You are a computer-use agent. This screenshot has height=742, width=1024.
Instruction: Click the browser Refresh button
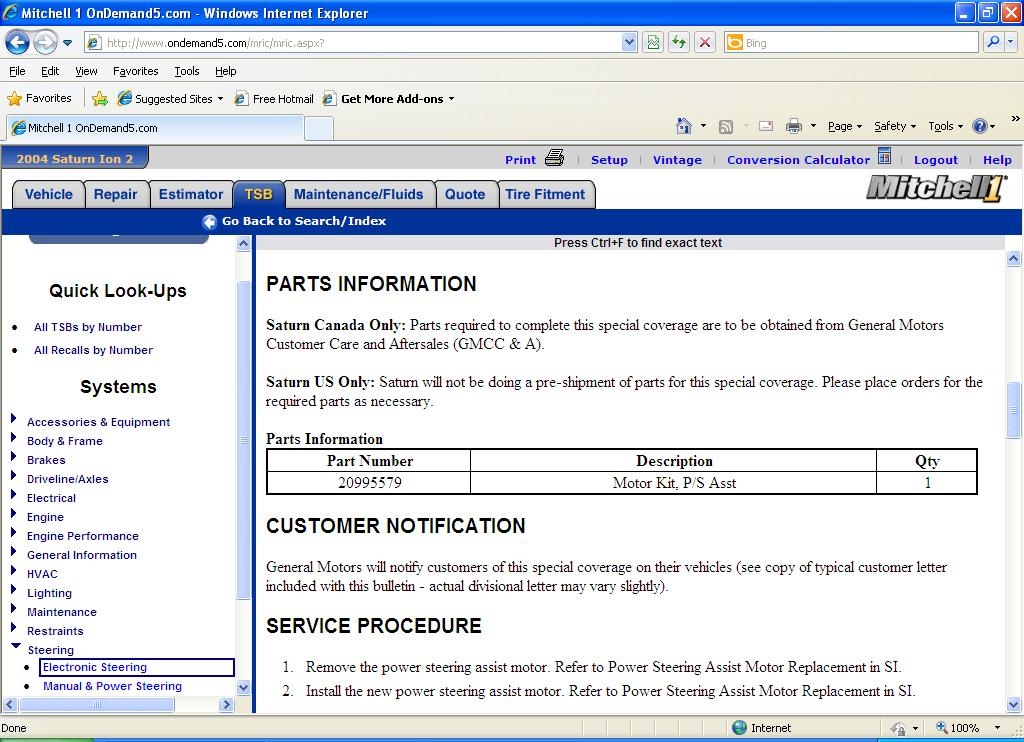click(x=680, y=43)
